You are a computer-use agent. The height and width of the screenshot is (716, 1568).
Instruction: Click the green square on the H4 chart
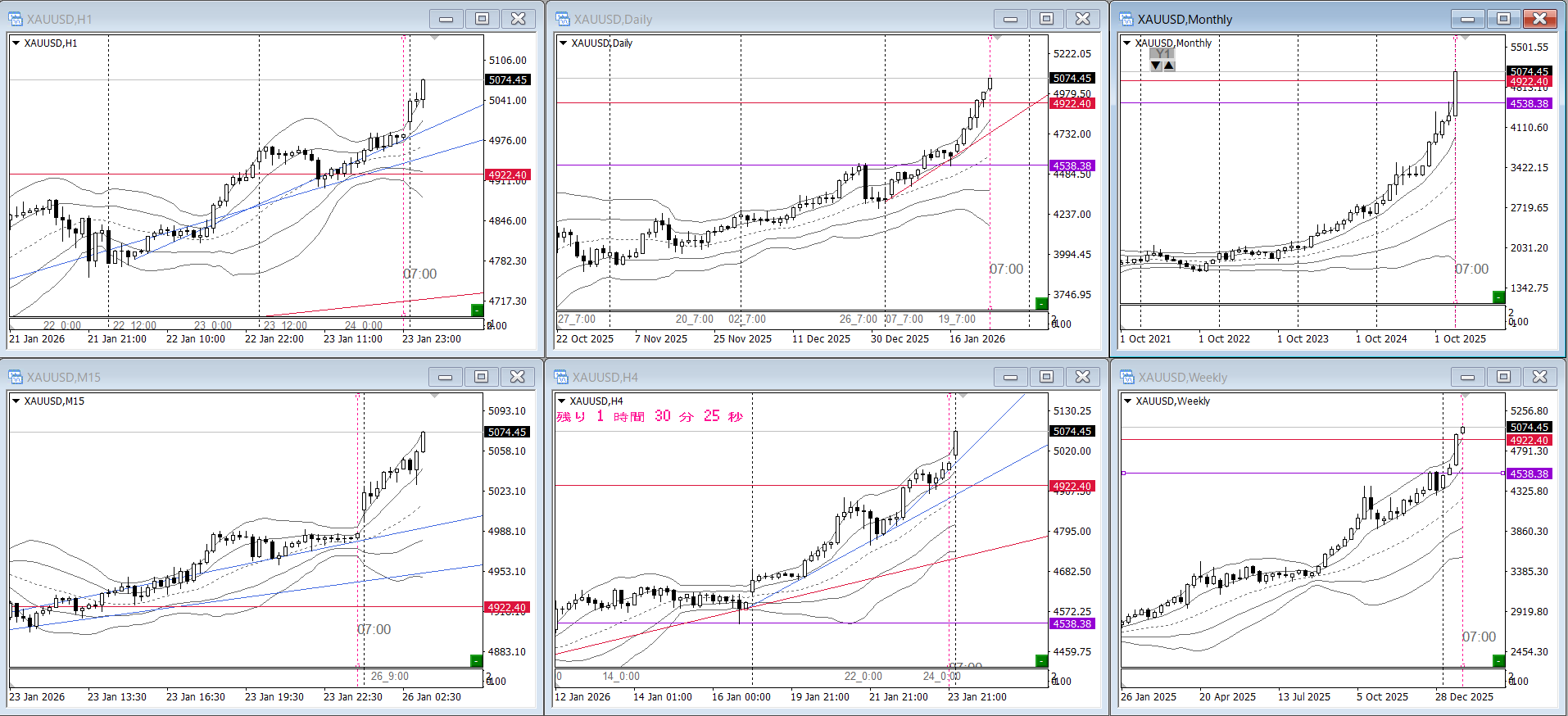[1041, 660]
